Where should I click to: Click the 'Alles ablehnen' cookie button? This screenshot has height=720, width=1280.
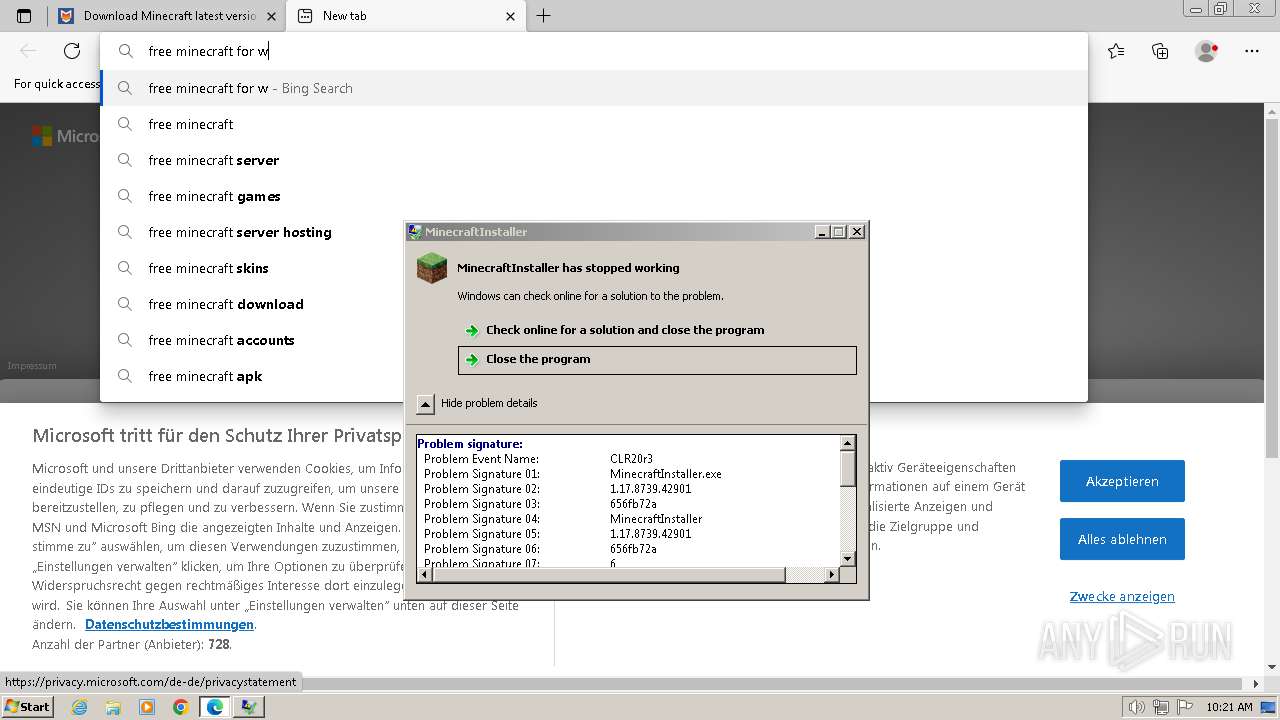click(1122, 539)
